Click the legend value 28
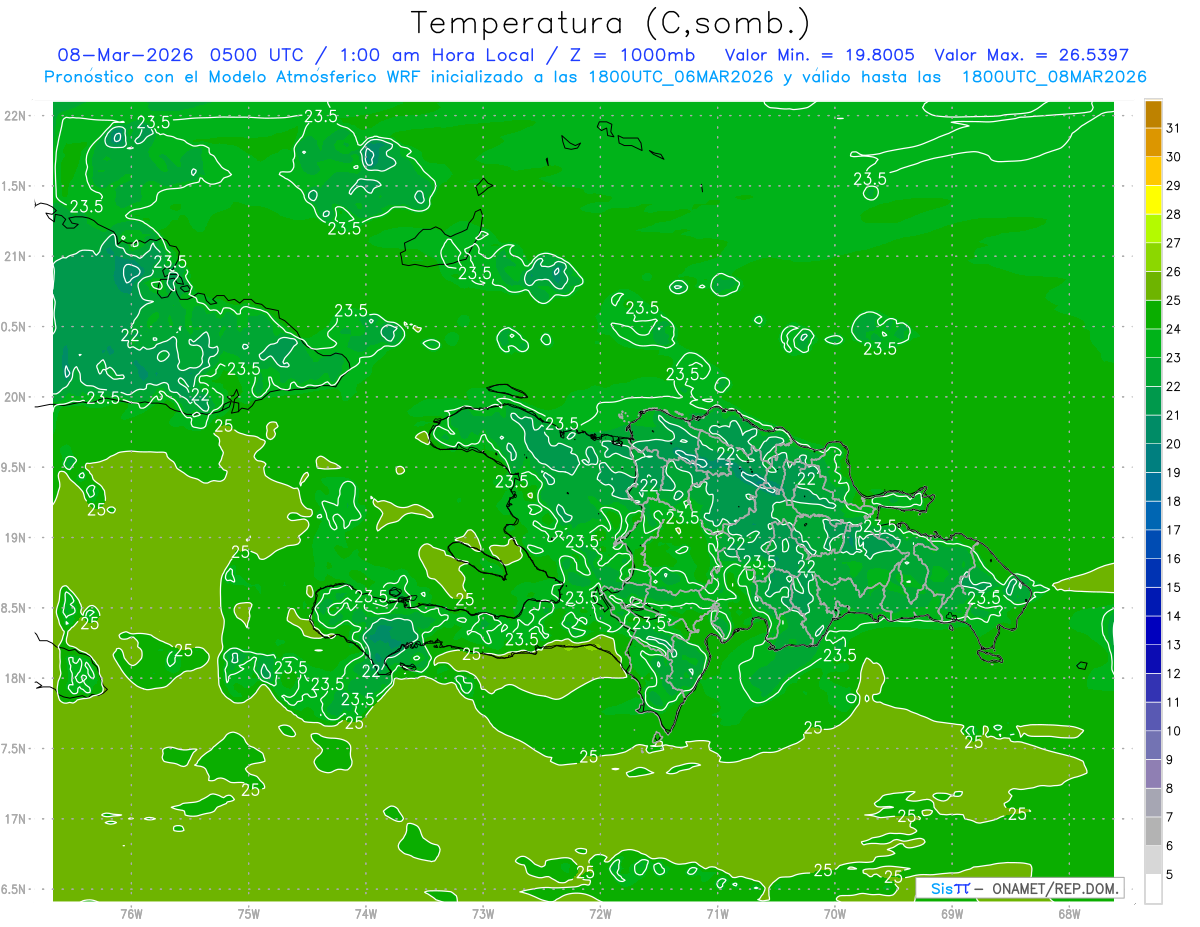The width and height of the screenshot is (1200, 927). 1174,214
